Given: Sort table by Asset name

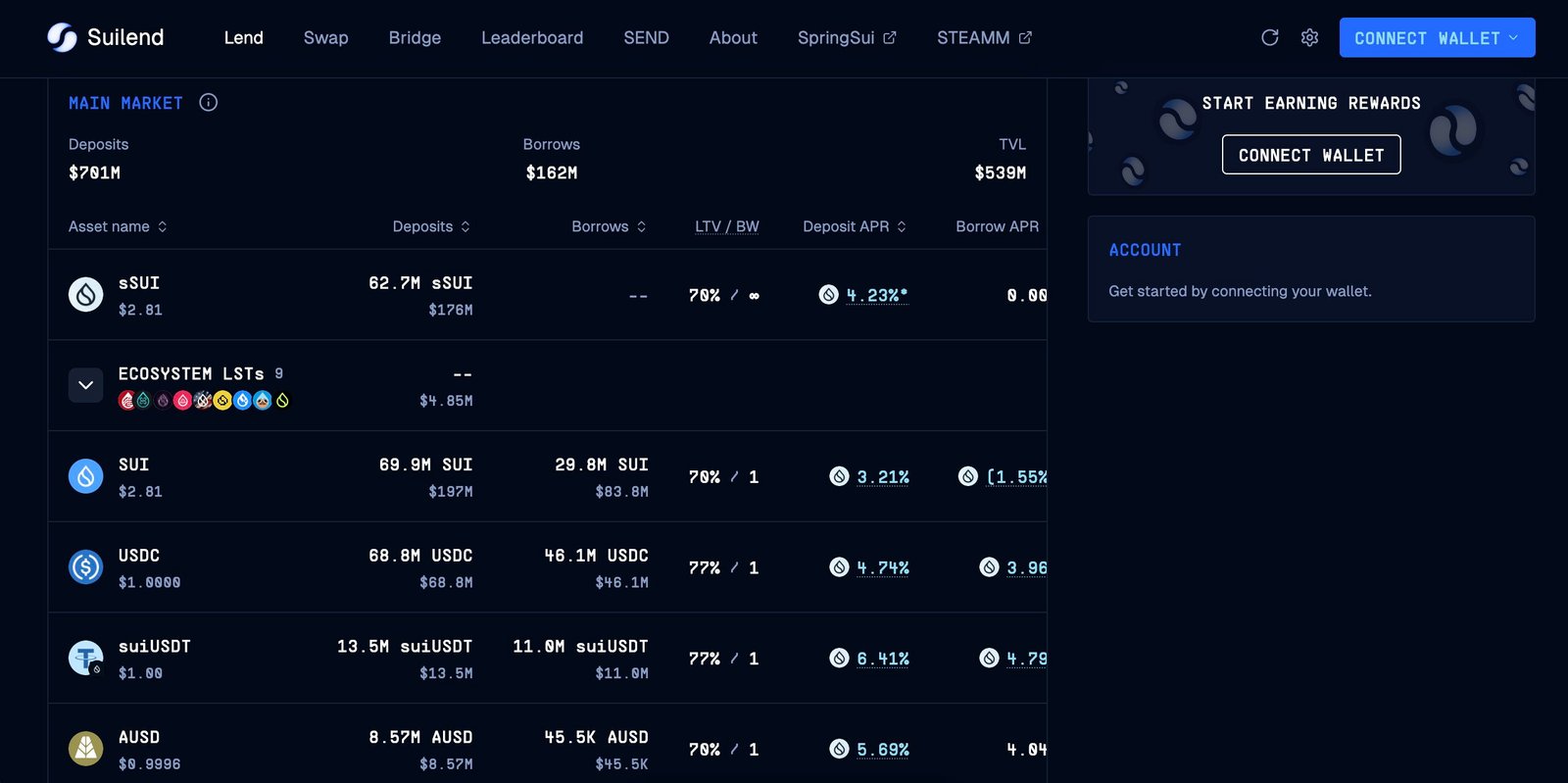Looking at the screenshot, I should (118, 226).
